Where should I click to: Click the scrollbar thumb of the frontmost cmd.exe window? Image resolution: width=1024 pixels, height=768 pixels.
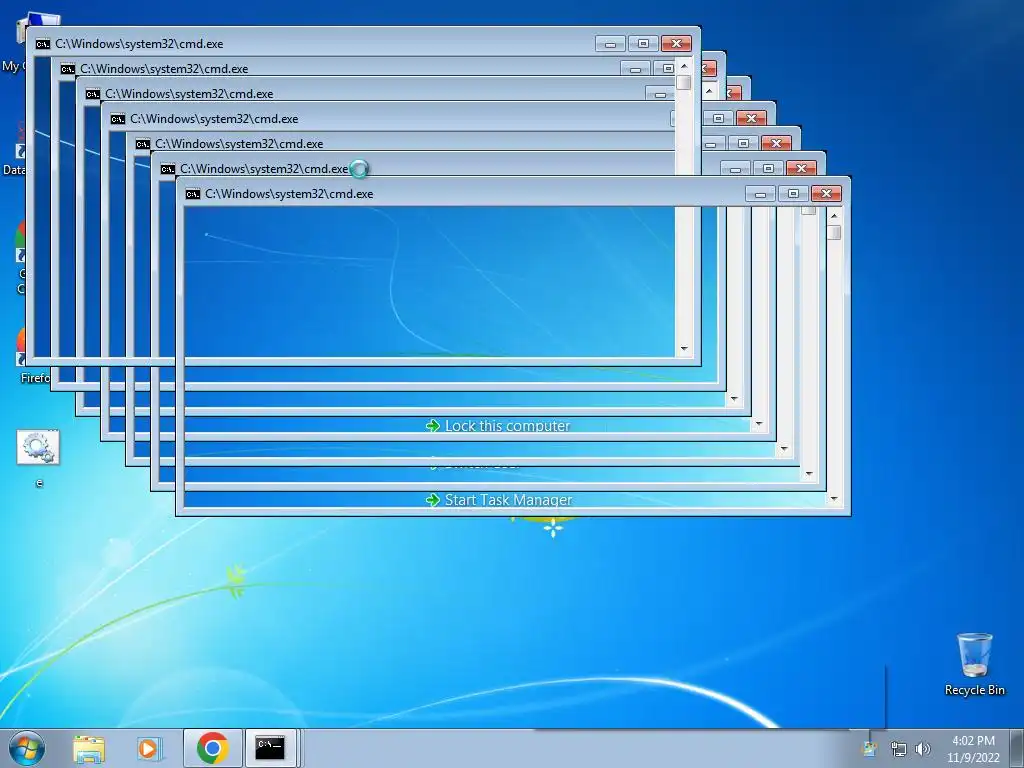(x=834, y=232)
